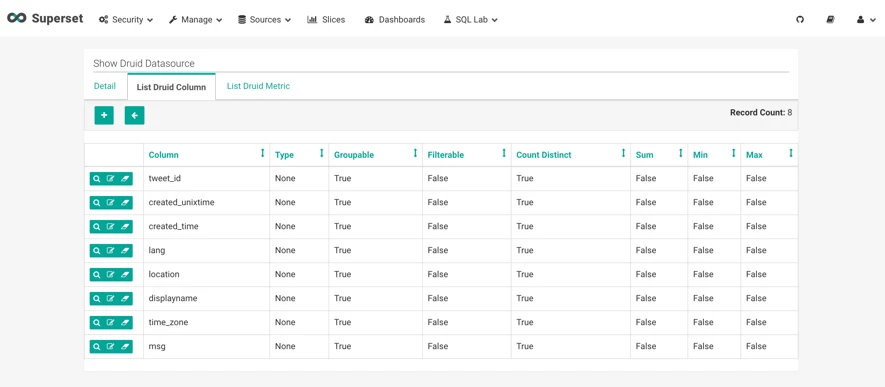This screenshot has width=885, height=387.
Task: Sort table by Count Distinct arrow
Action: [624, 153]
